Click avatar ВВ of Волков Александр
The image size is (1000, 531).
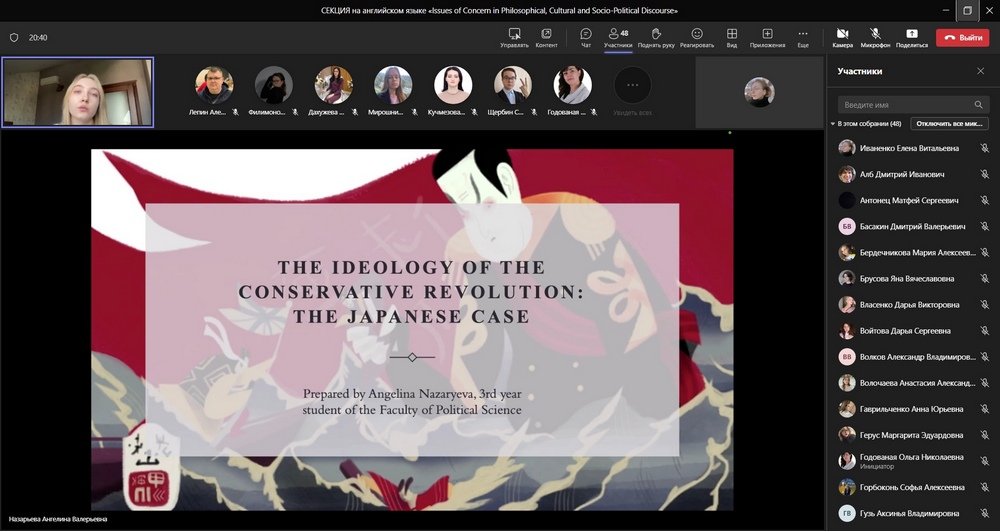pyautogui.click(x=847, y=357)
